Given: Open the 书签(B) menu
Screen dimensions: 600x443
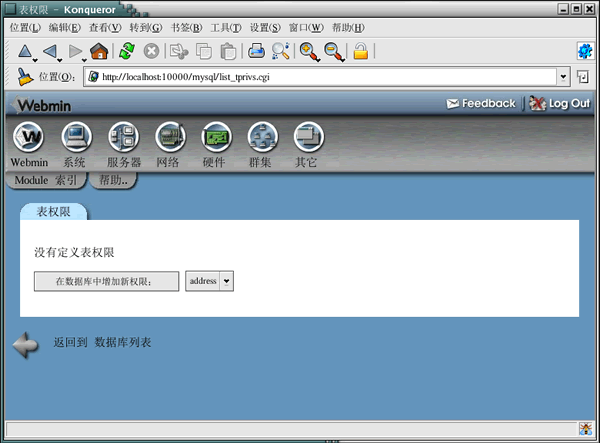Looking at the screenshot, I should click(186, 28).
